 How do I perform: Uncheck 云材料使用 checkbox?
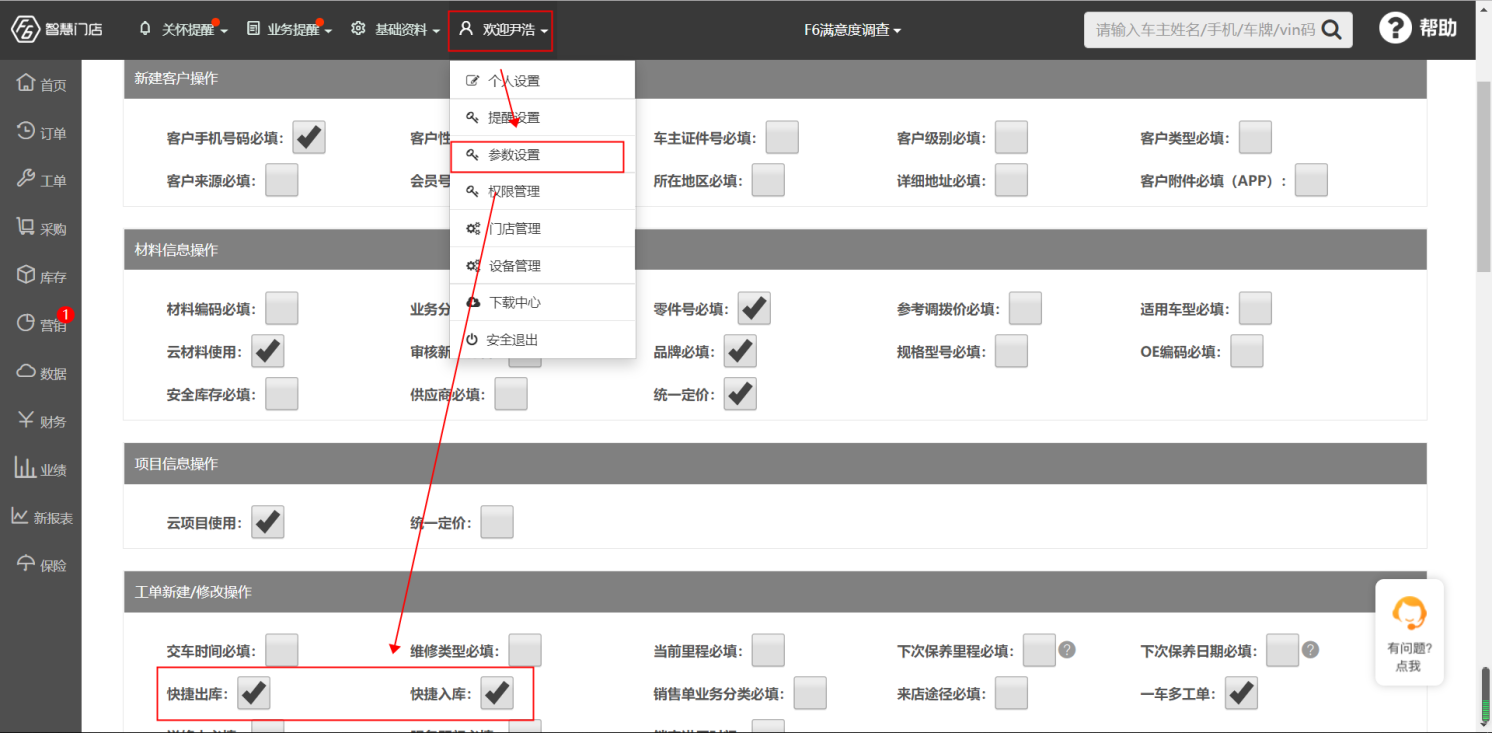(x=267, y=351)
